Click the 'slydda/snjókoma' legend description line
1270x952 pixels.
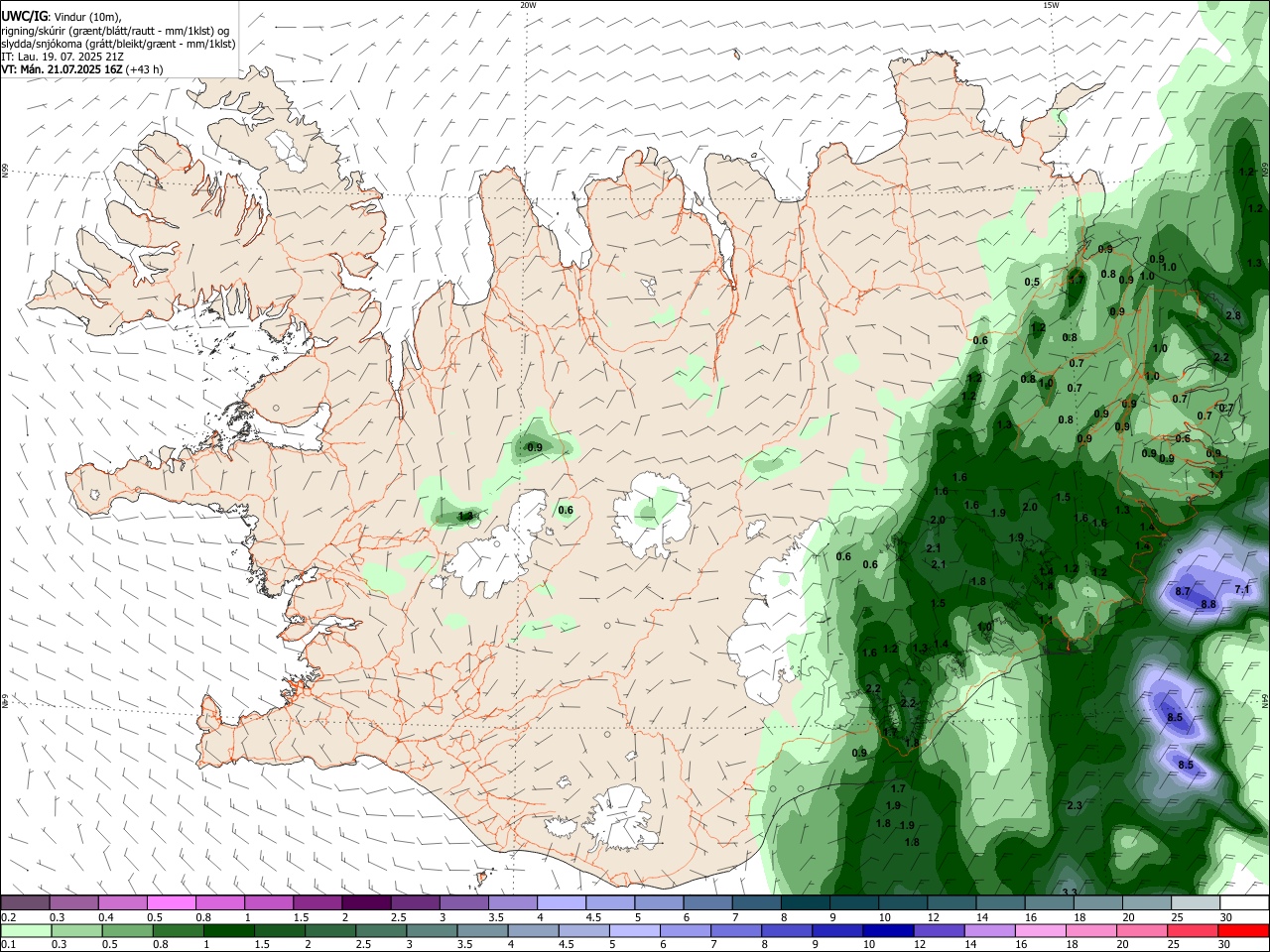click(118, 44)
